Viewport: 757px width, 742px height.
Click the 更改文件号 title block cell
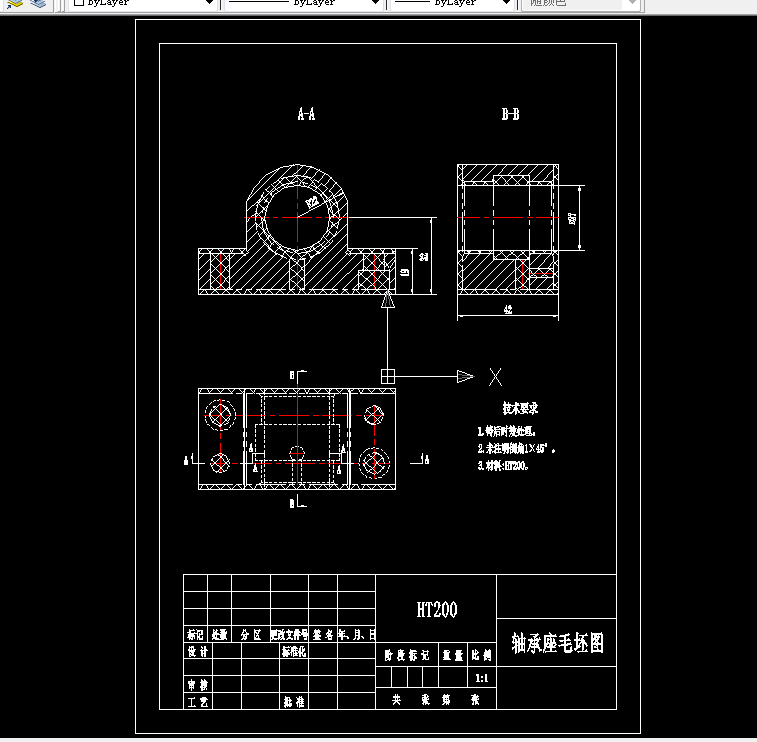tap(289, 634)
